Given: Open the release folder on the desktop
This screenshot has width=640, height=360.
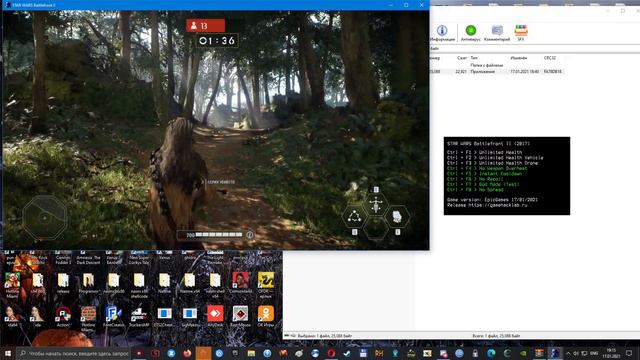Looking at the screenshot, I should point(63,283).
